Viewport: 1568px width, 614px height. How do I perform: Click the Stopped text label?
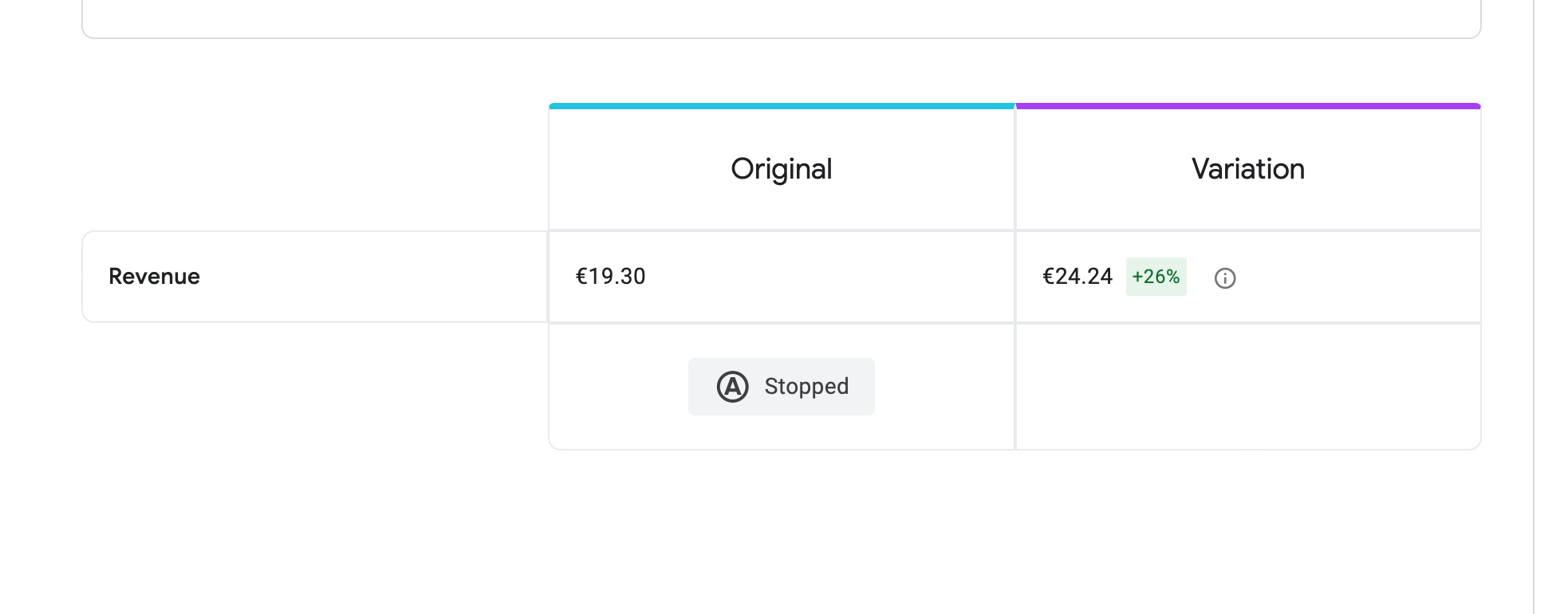[x=806, y=387]
